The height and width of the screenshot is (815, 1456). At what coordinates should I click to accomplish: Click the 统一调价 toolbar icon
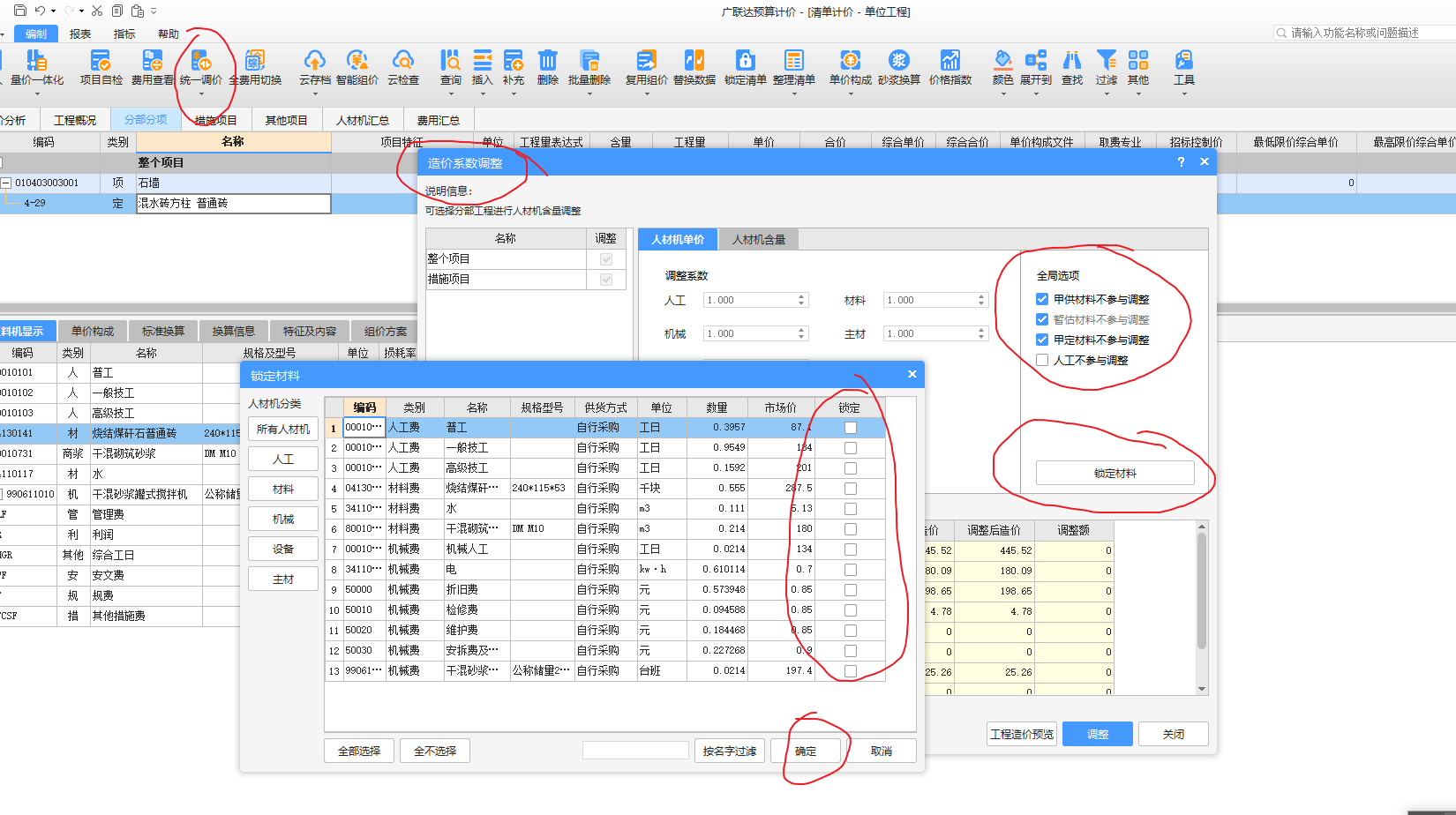pyautogui.click(x=201, y=60)
